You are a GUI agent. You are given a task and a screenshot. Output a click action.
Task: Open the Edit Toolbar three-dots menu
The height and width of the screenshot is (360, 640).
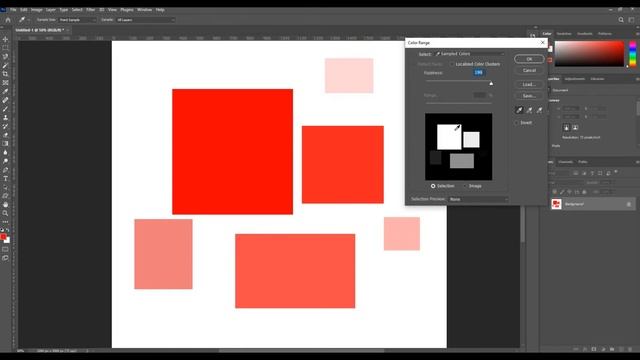[5, 222]
